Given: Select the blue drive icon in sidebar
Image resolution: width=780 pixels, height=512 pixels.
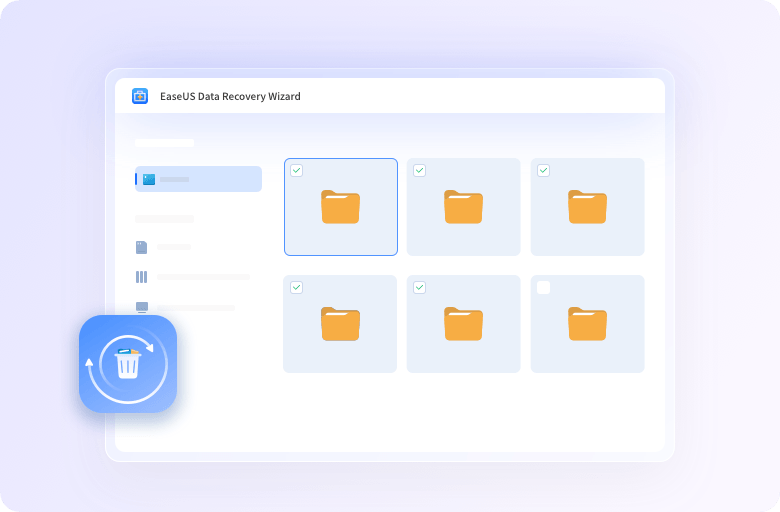Looking at the screenshot, I should tap(149, 179).
